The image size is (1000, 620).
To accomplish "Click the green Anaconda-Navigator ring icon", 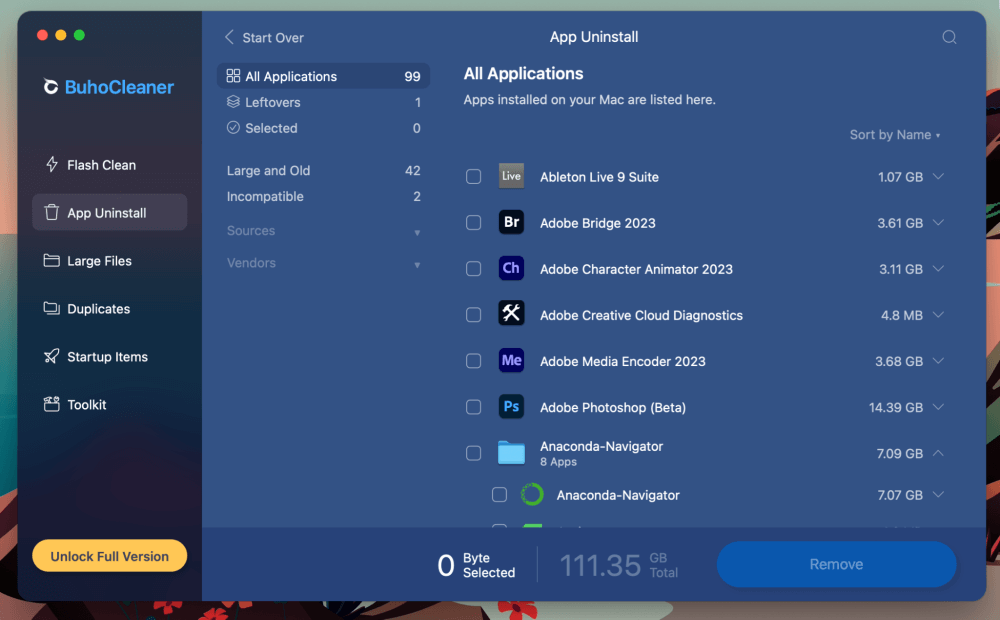I will 532,494.
